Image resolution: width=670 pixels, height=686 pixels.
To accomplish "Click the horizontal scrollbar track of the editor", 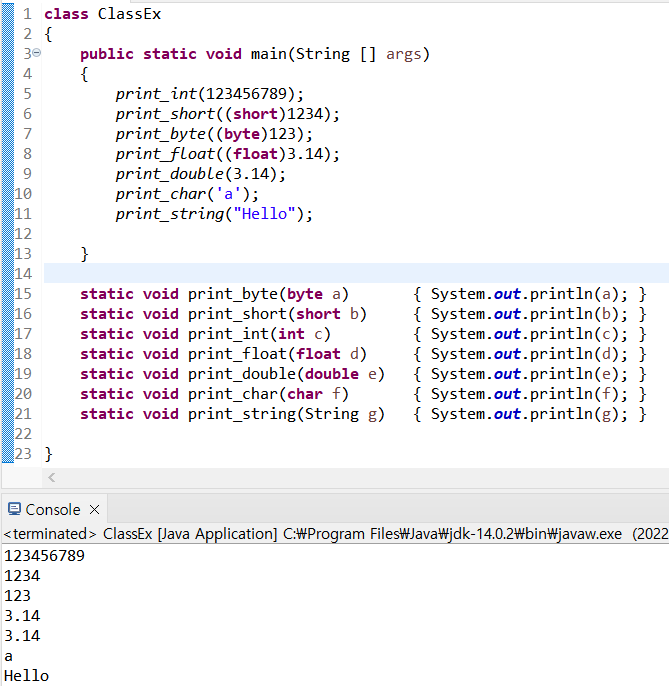I will tap(356, 477).
